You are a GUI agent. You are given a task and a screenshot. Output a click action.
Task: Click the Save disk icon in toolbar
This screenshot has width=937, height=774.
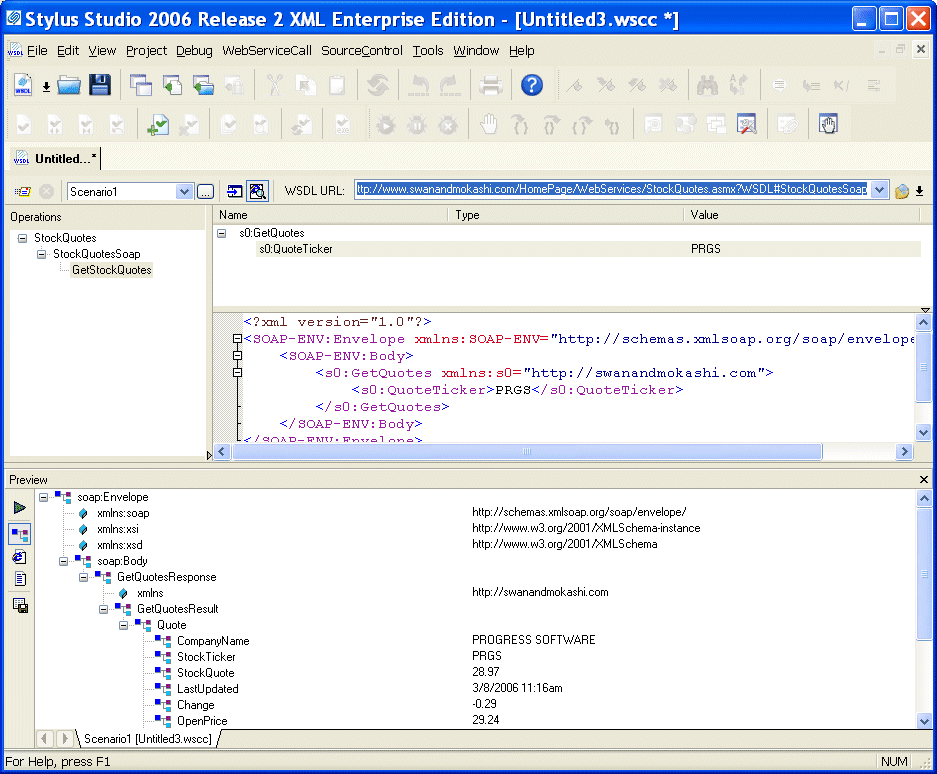(100, 86)
